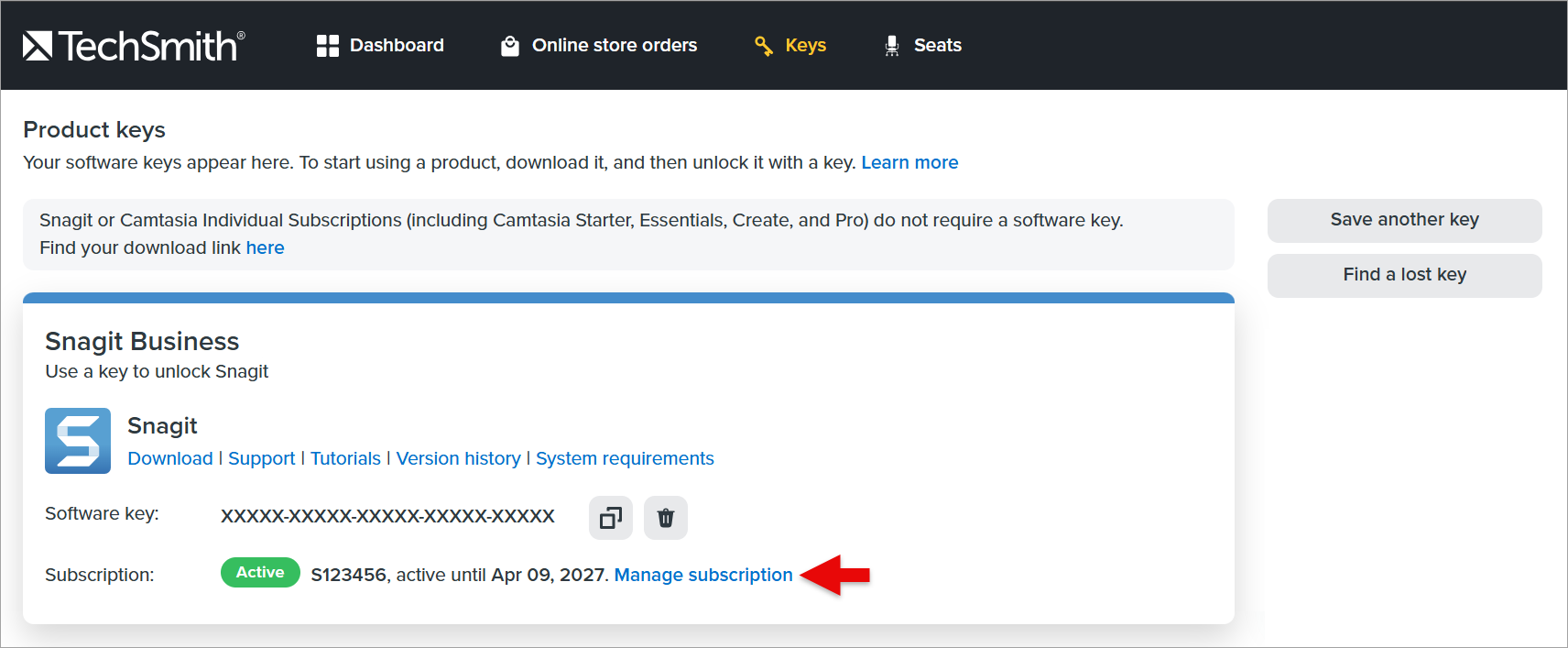Select the Keys navigation item

click(x=790, y=45)
